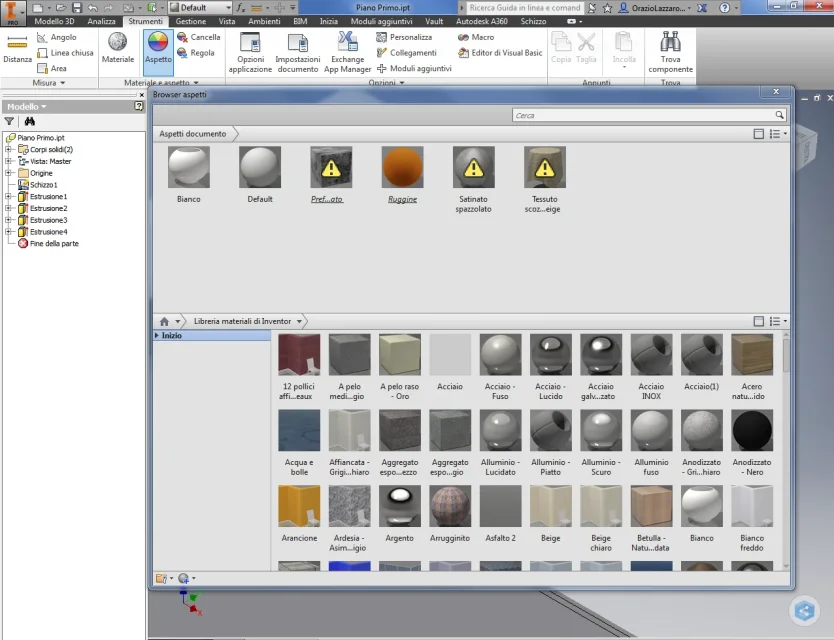
Task: Open Moduli aggiuntivi manager
Action: click(x=414, y=68)
